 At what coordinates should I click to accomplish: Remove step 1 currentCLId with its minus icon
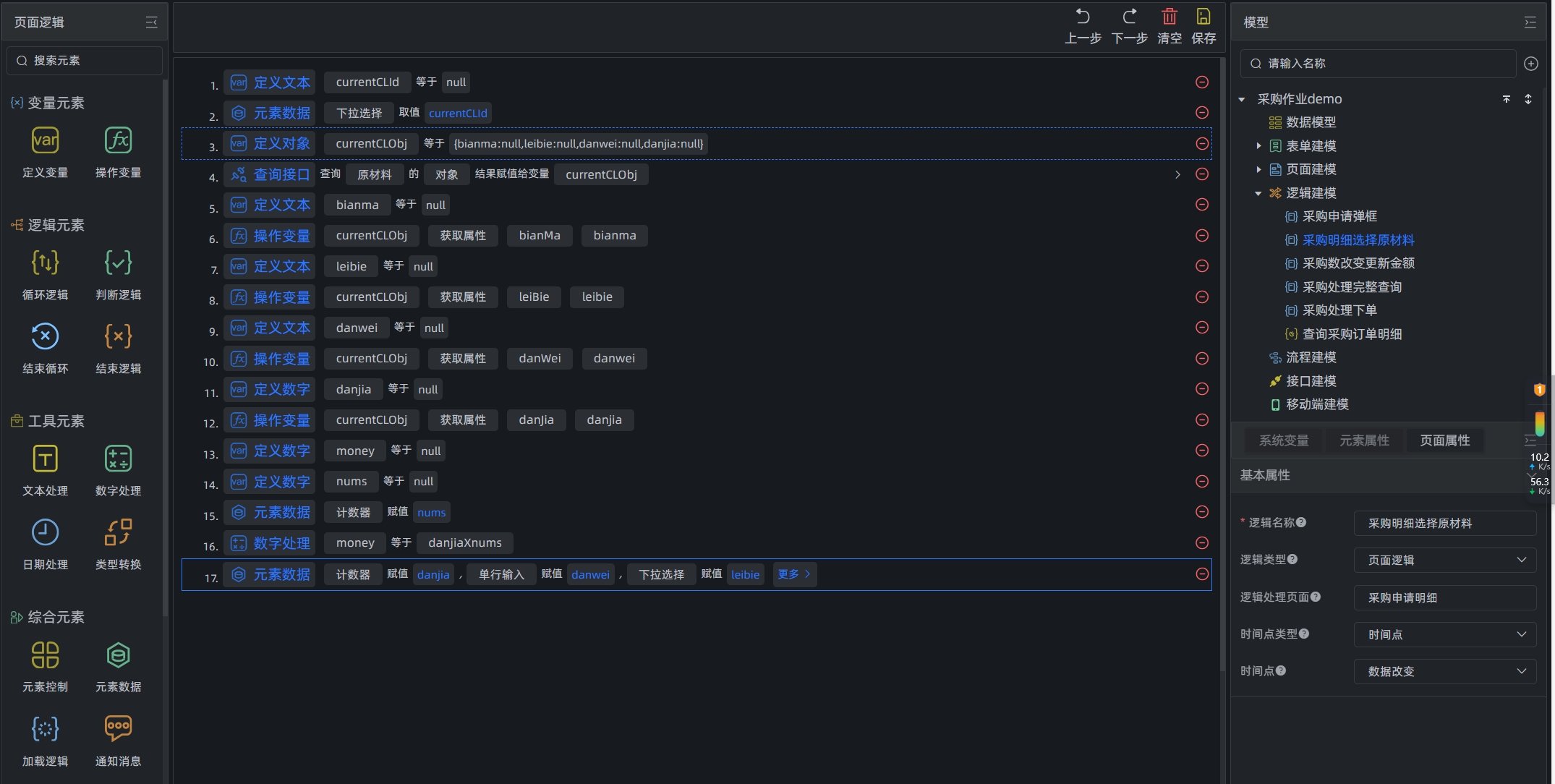point(1202,82)
